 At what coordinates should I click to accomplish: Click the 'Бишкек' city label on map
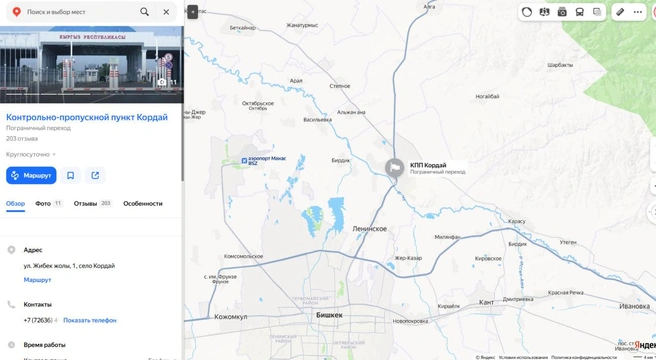[329, 315]
